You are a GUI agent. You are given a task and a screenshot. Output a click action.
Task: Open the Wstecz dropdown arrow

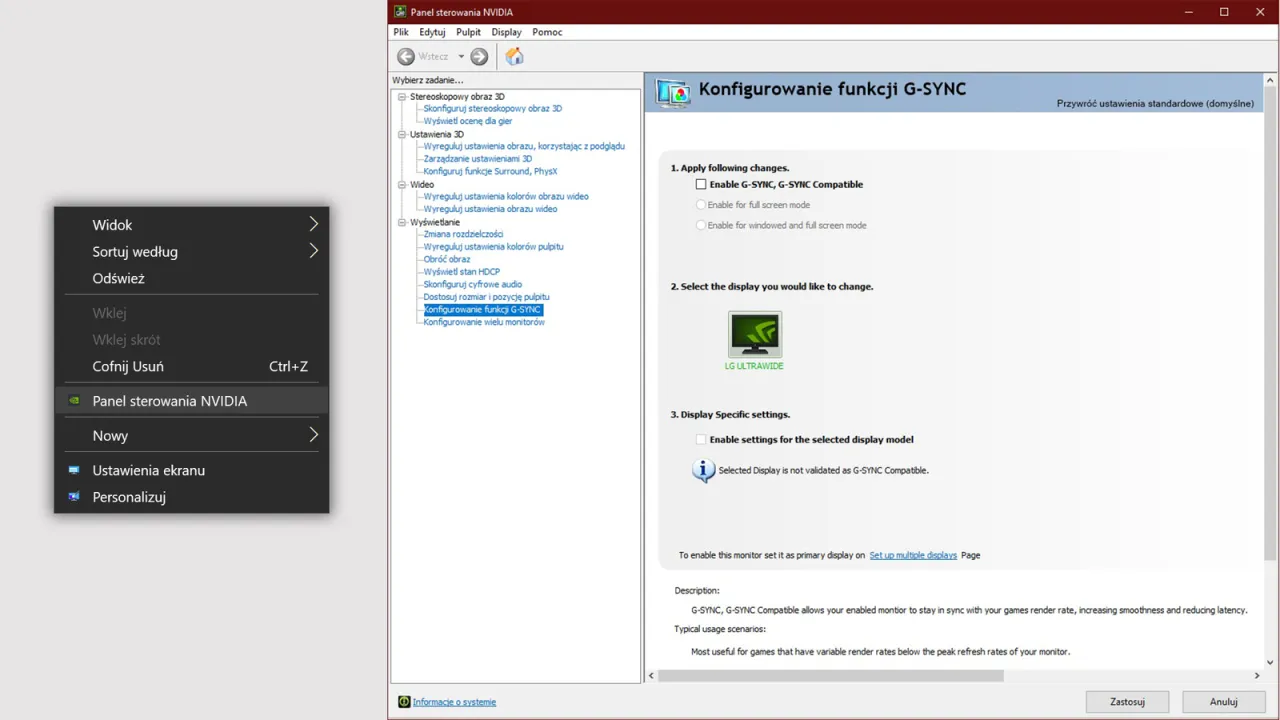click(x=460, y=56)
